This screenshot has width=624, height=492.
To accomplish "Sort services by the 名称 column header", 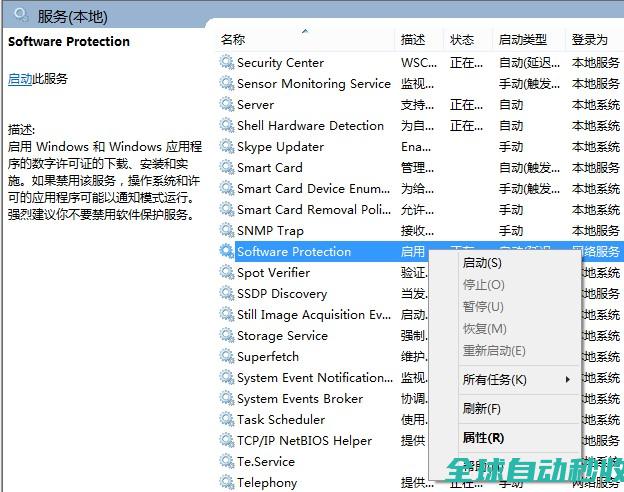I will [233, 39].
